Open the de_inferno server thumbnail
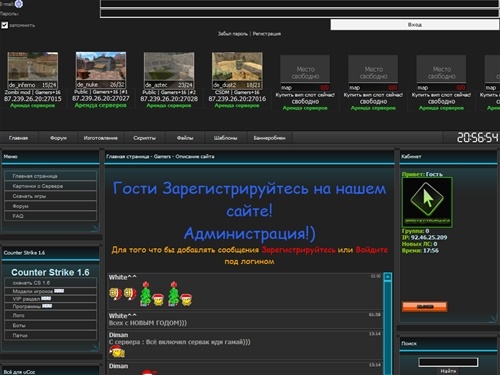Image resolution: width=500 pixels, height=375 pixels. 33,70
